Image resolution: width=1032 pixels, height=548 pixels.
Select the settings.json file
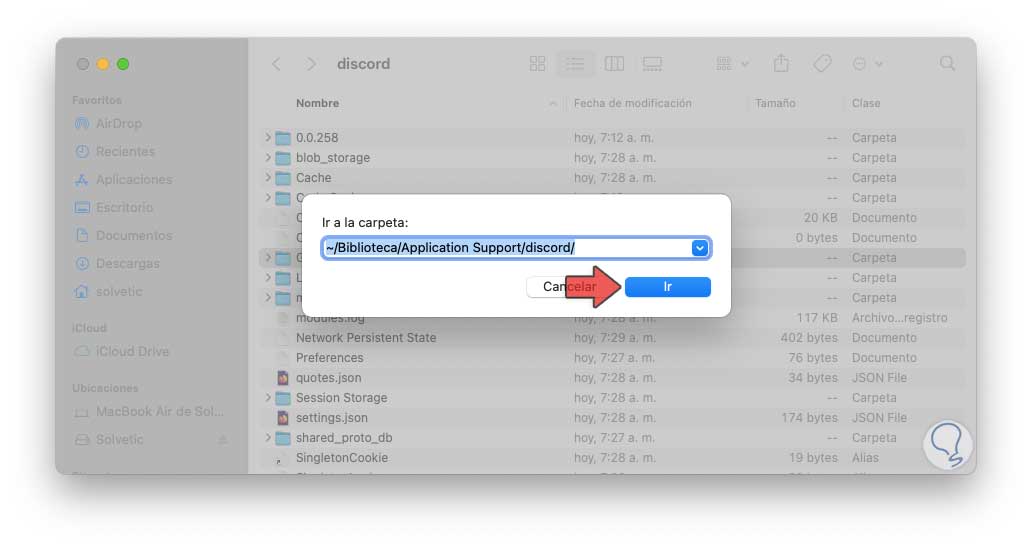(613, 418)
